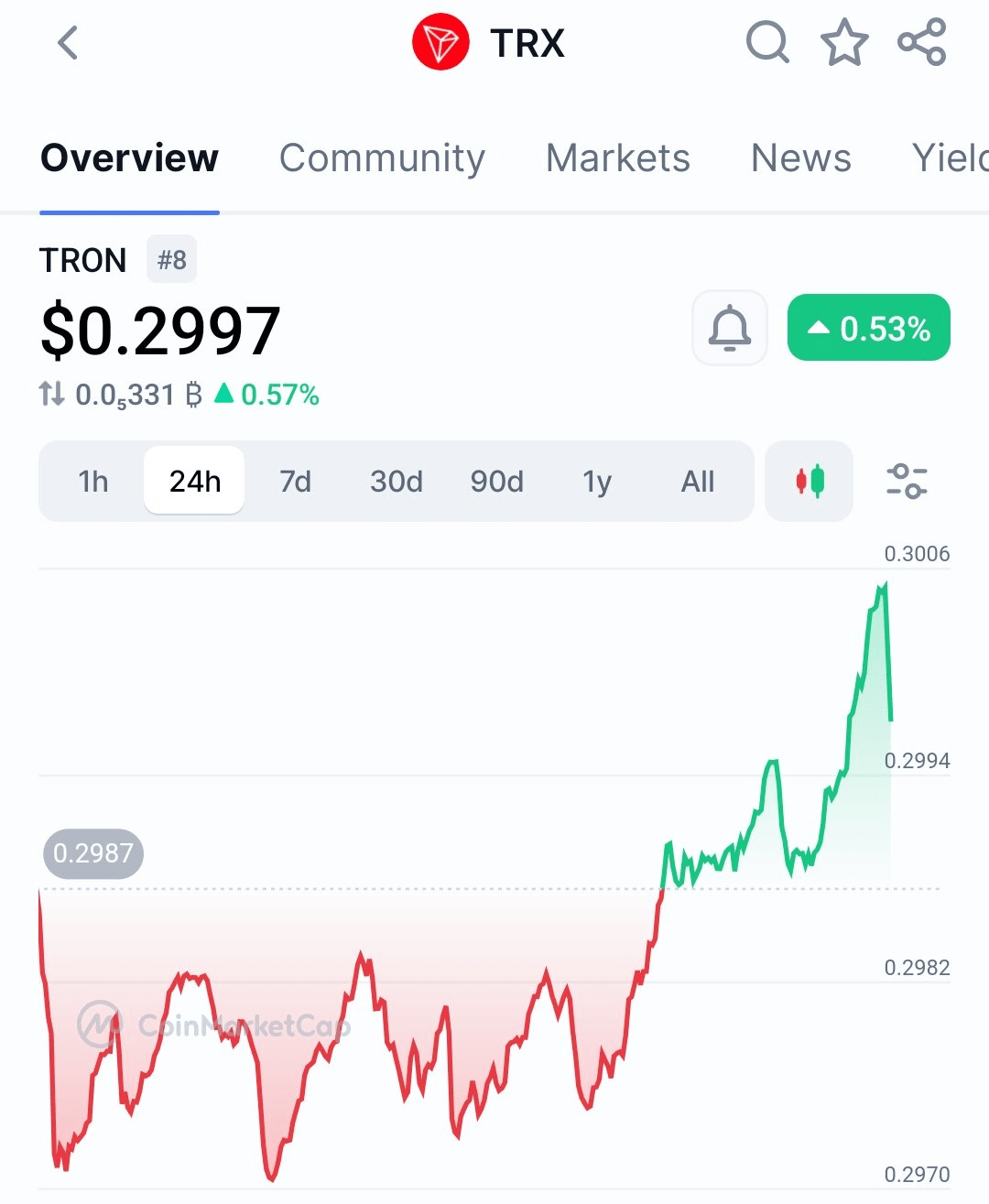Tap the 0.2982 axis label
This screenshot has height=1204, width=989.
(x=917, y=967)
